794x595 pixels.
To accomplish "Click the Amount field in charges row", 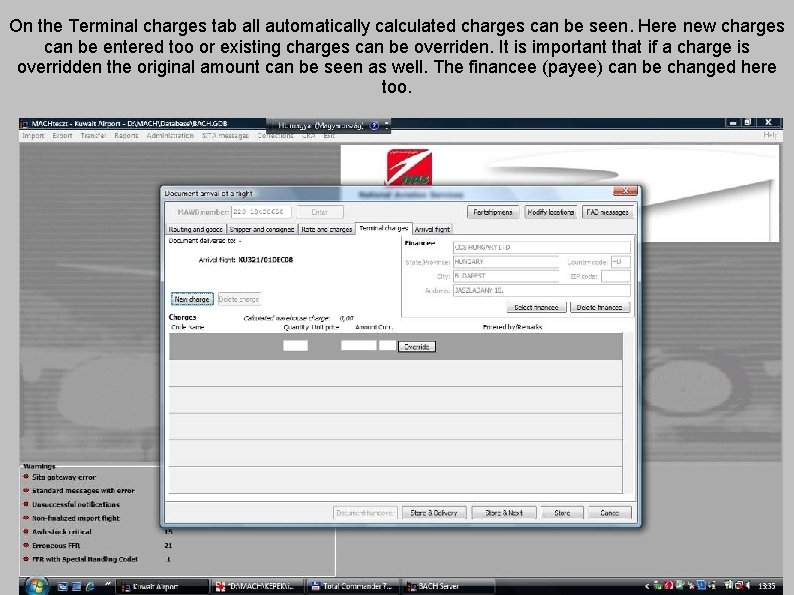I will coord(359,345).
